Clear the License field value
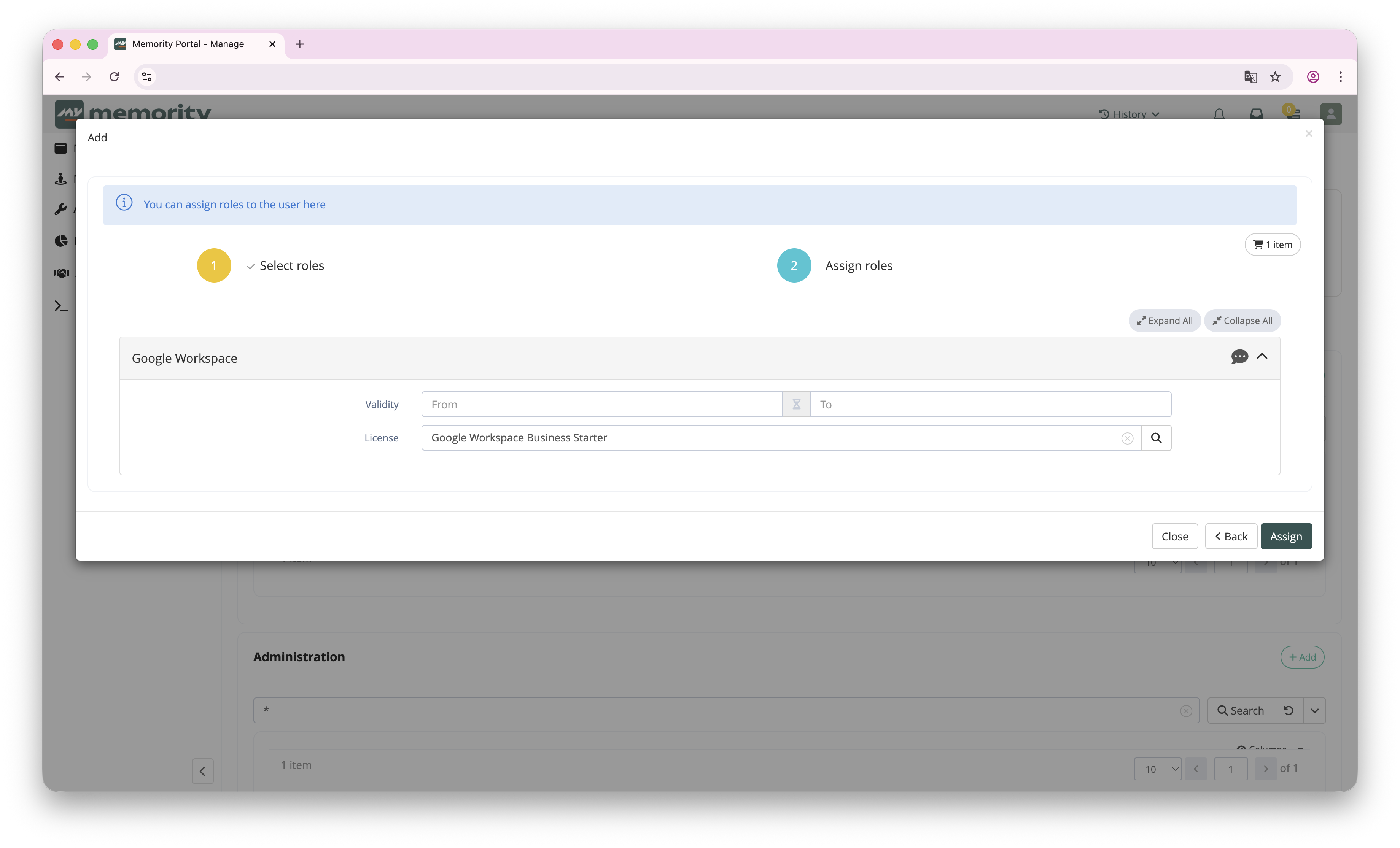 pos(1127,438)
